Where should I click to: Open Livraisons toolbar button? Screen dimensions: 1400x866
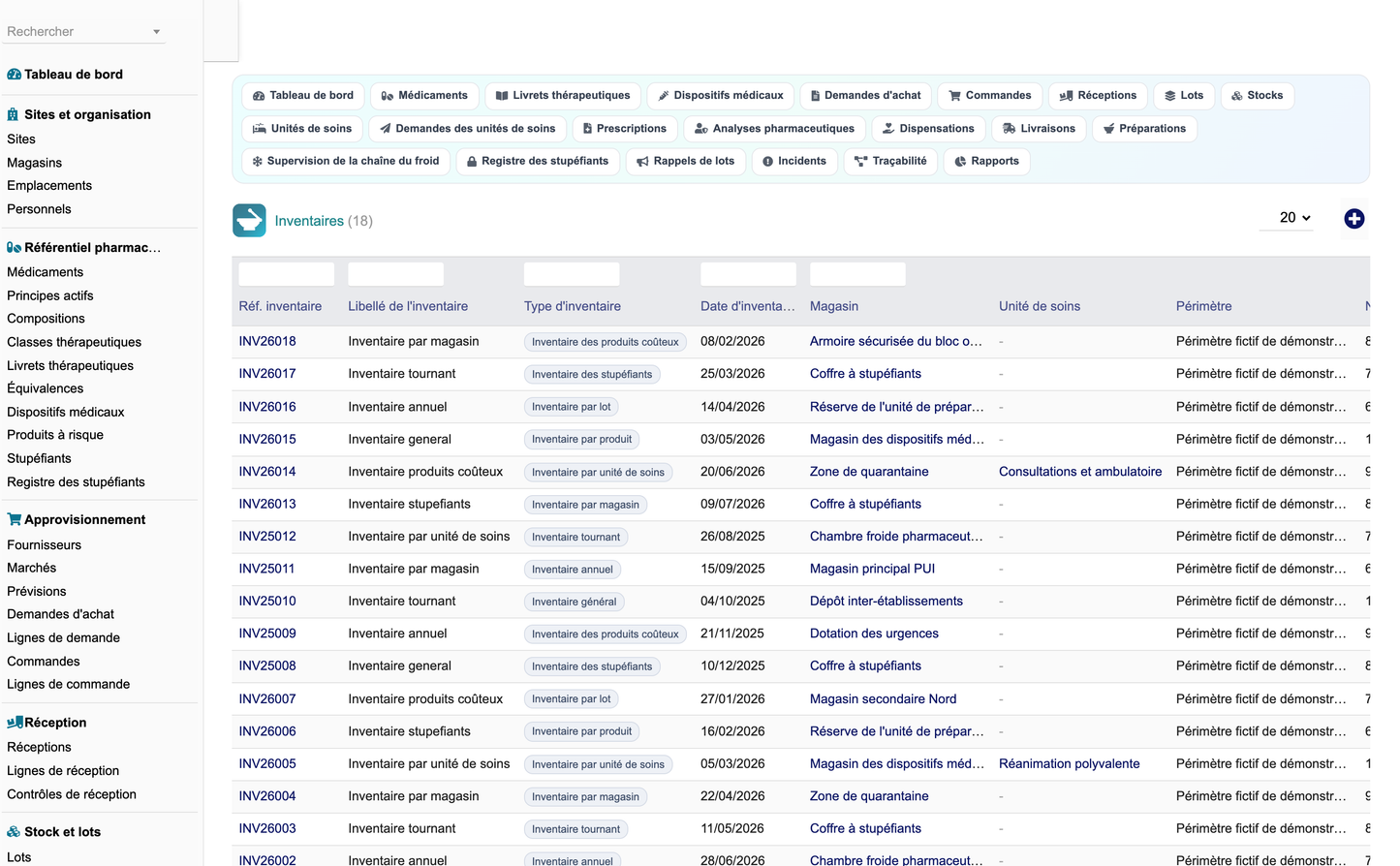[1039, 129]
